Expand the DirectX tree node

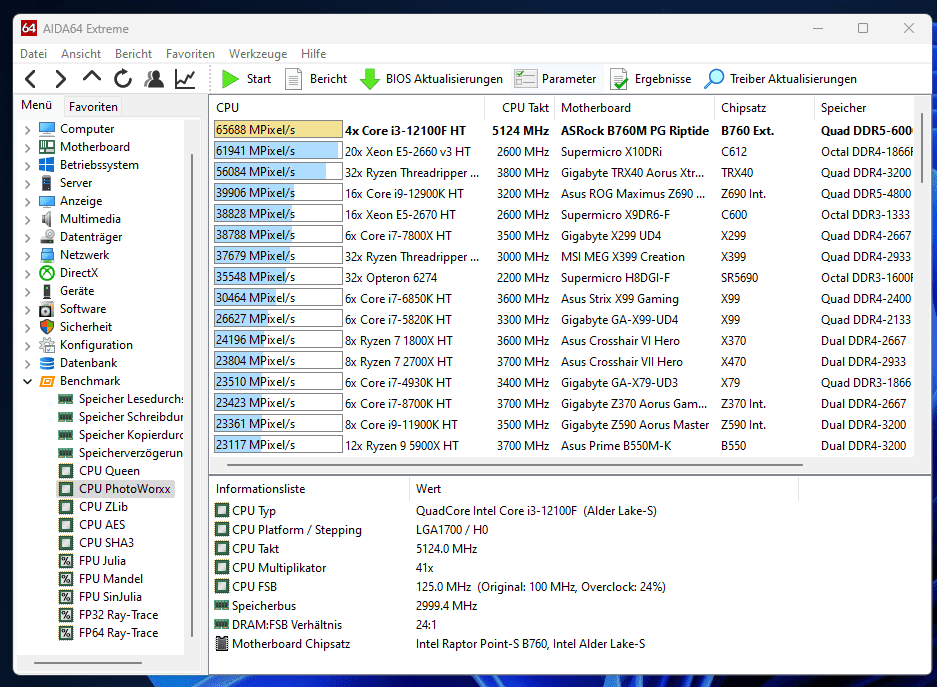click(x=27, y=273)
